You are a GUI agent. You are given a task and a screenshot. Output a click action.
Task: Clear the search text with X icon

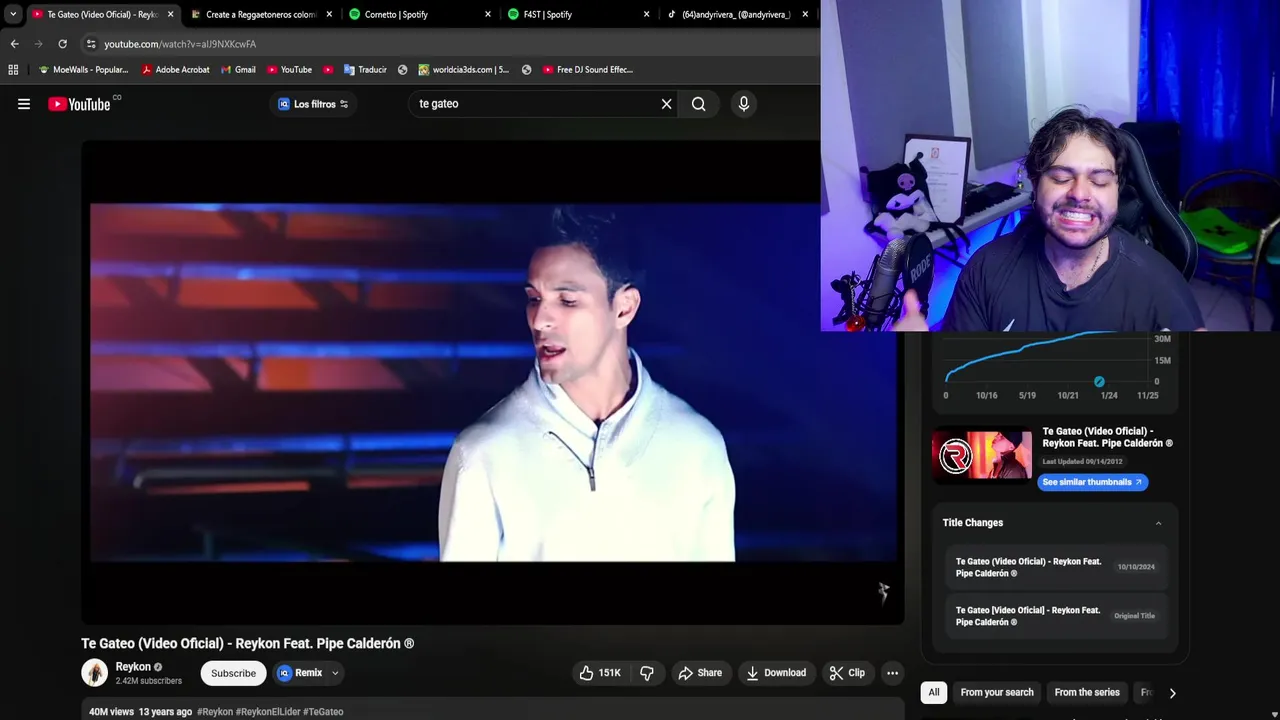tap(667, 104)
